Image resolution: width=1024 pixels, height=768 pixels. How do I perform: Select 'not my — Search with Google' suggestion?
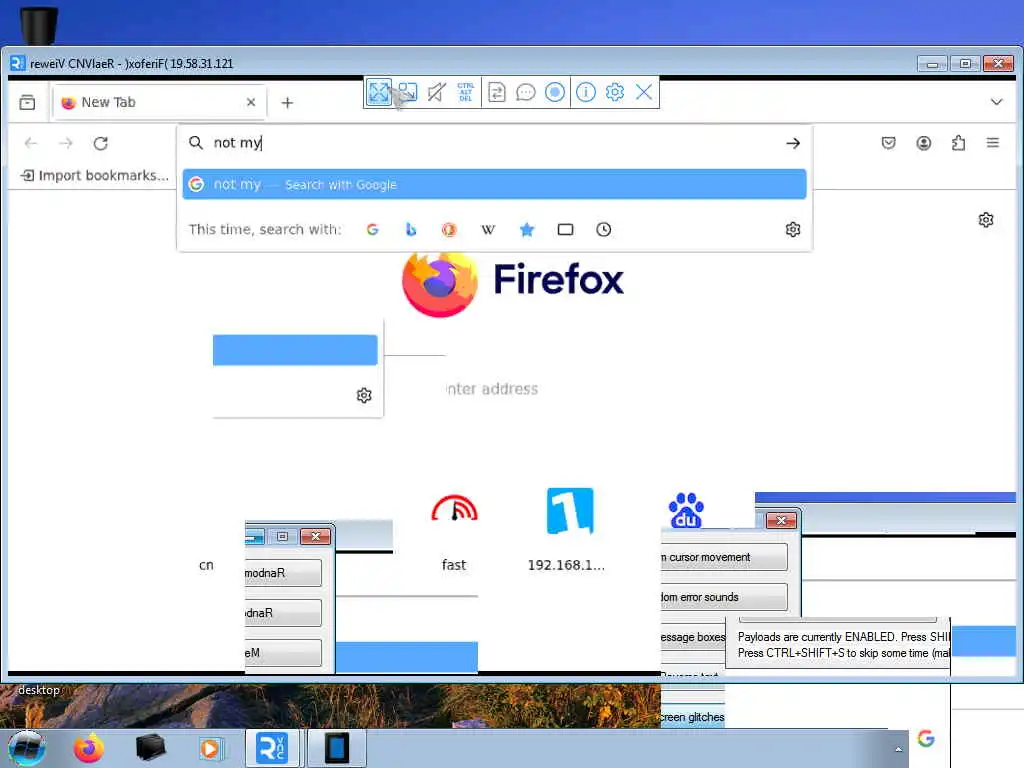tap(494, 184)
